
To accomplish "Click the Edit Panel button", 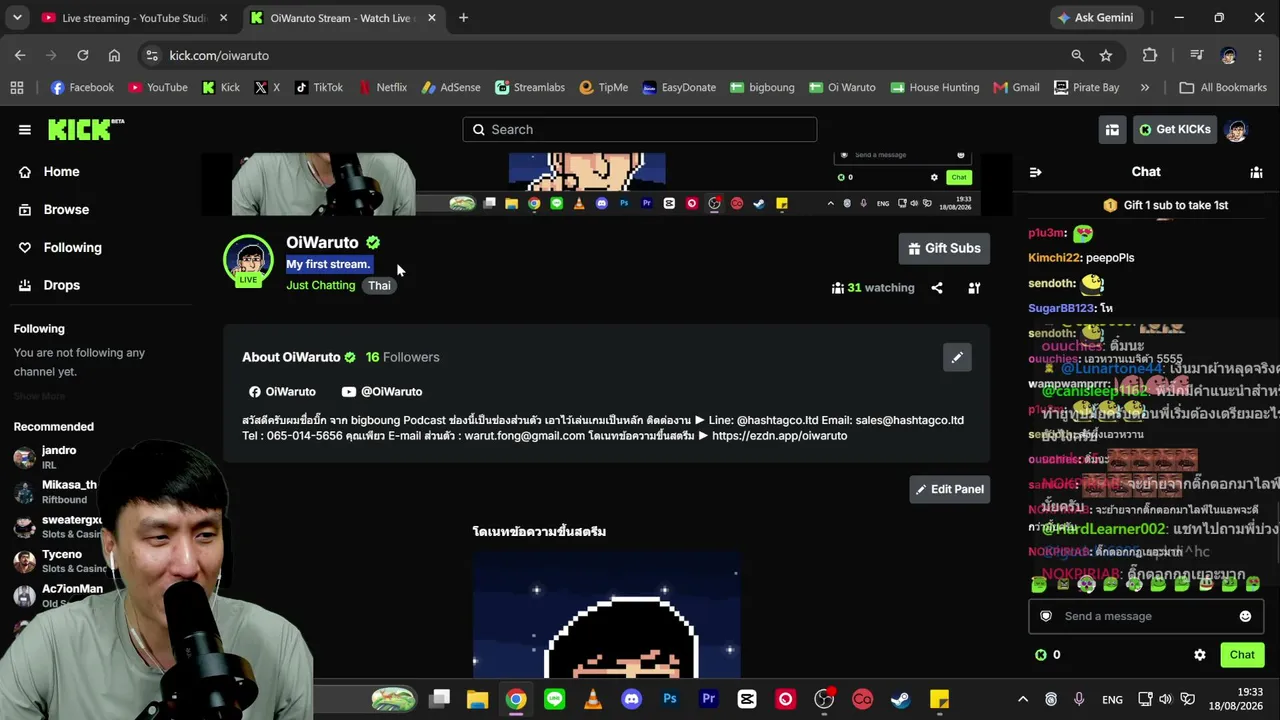I will 949,489.
